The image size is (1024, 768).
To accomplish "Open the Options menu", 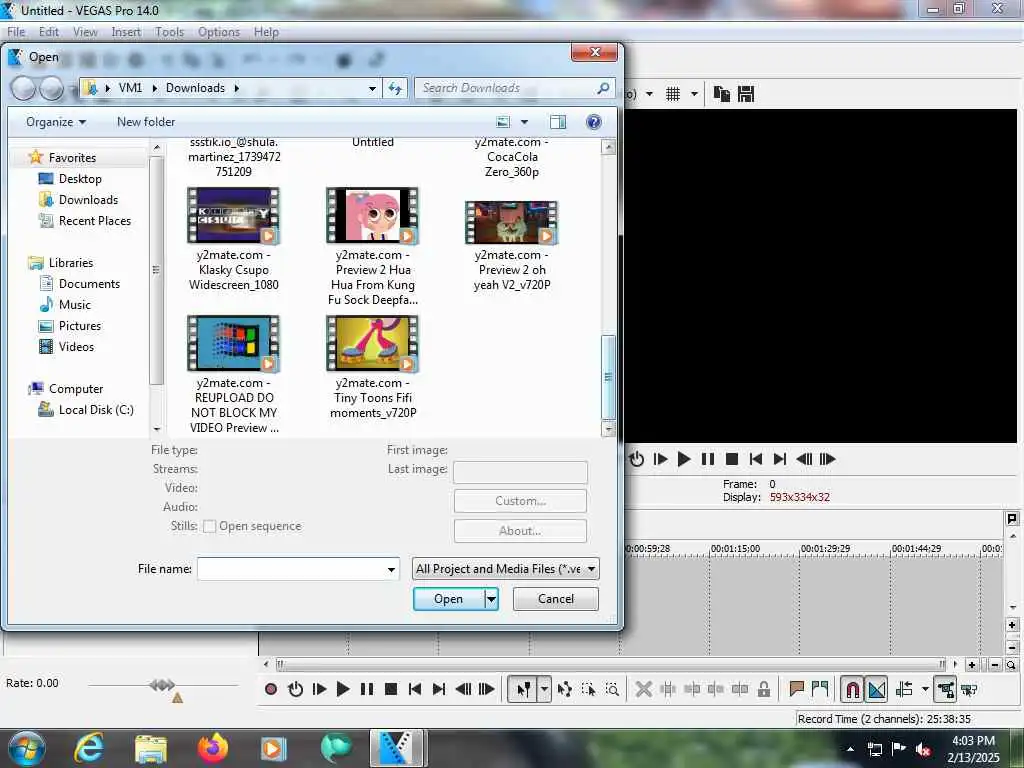I will click(219, 32).
